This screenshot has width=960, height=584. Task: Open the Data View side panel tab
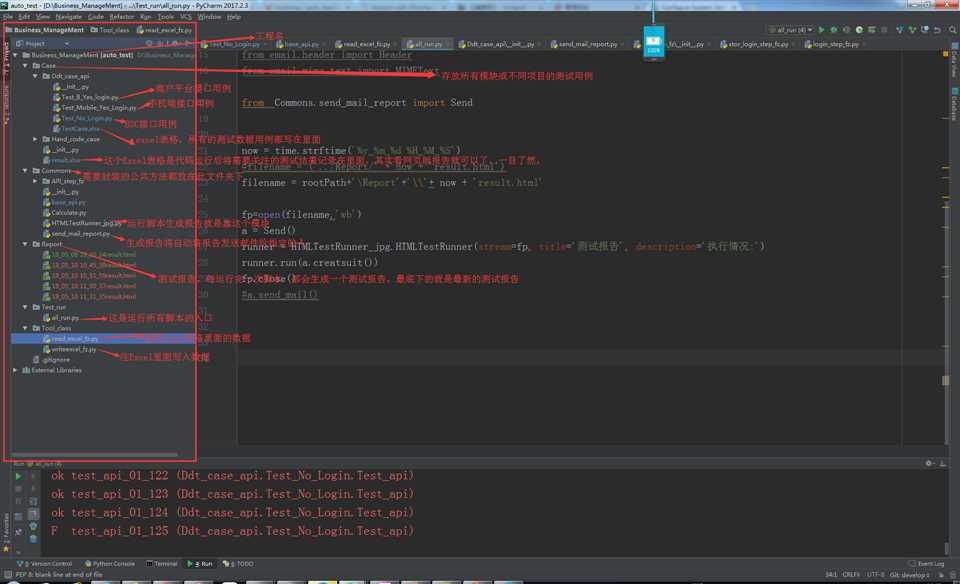click(x=954, y=60)
